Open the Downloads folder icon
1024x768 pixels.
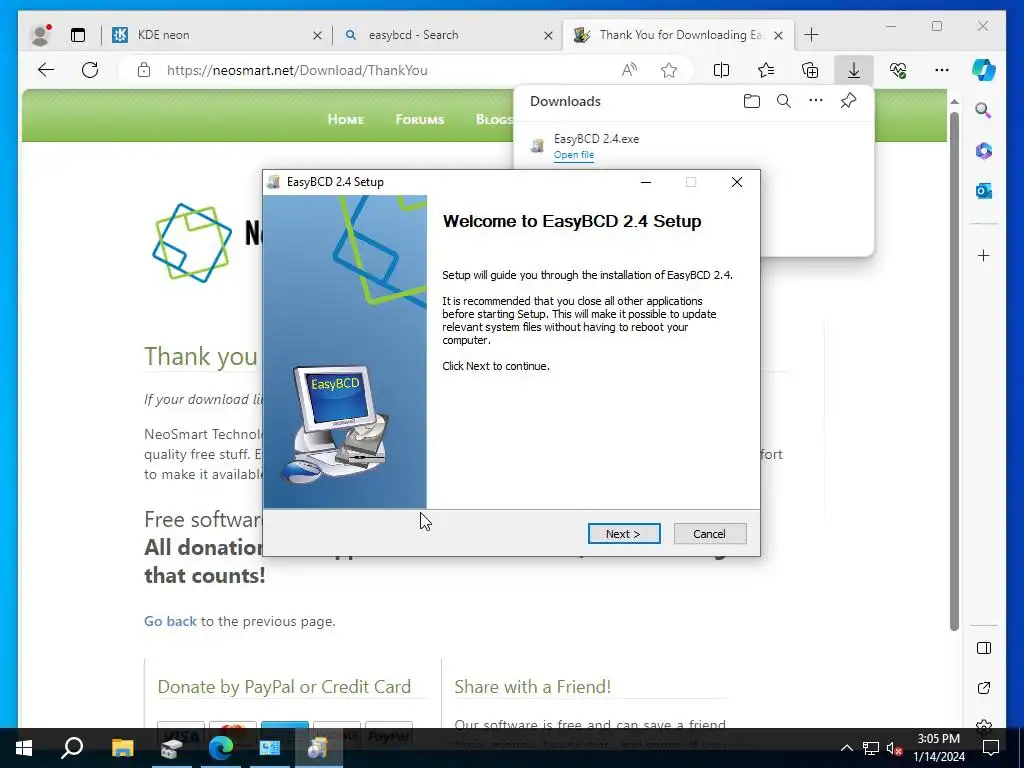click(x=752, y=101)
